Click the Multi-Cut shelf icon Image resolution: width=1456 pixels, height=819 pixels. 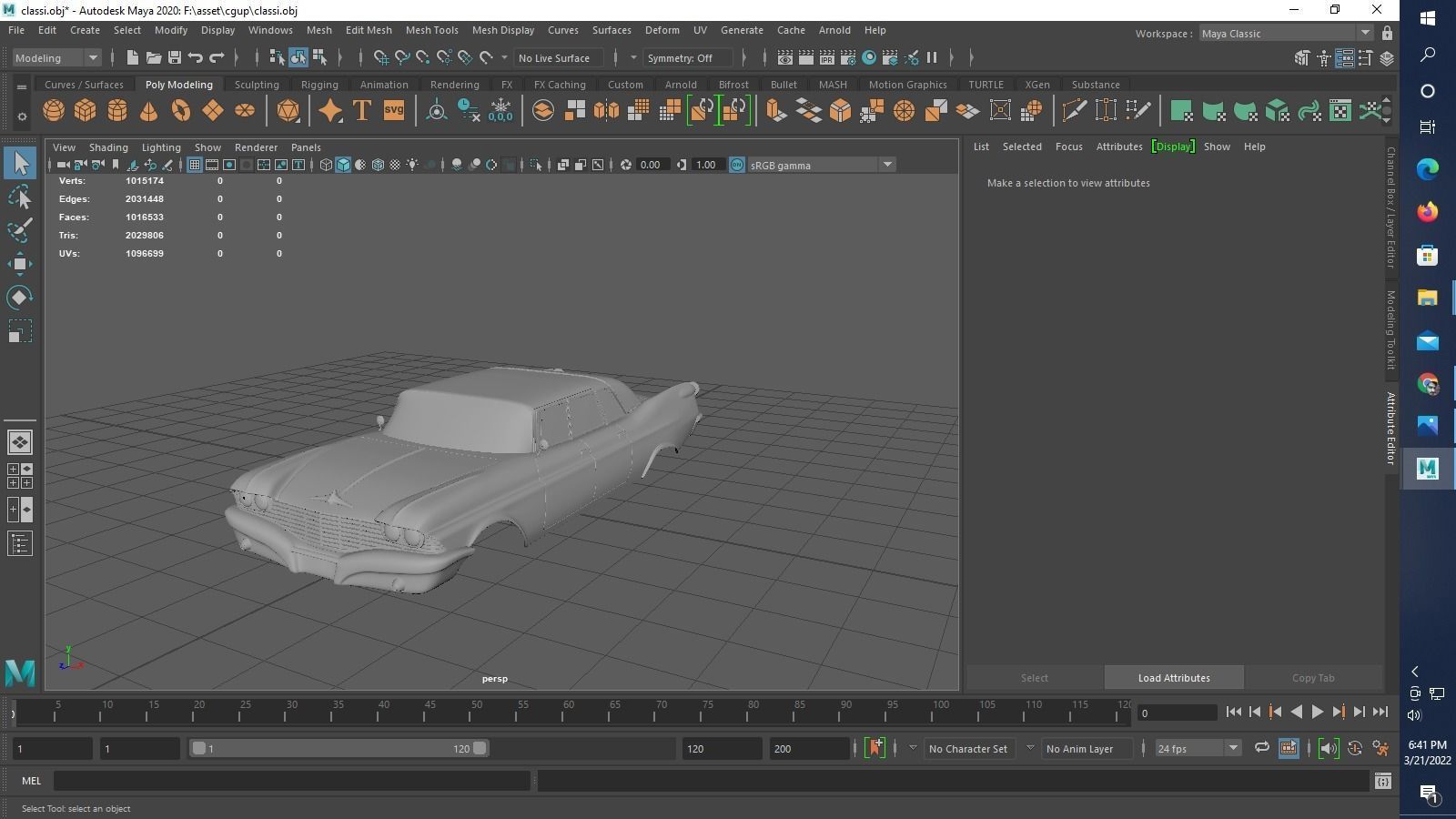click(x=1074, y=111)
